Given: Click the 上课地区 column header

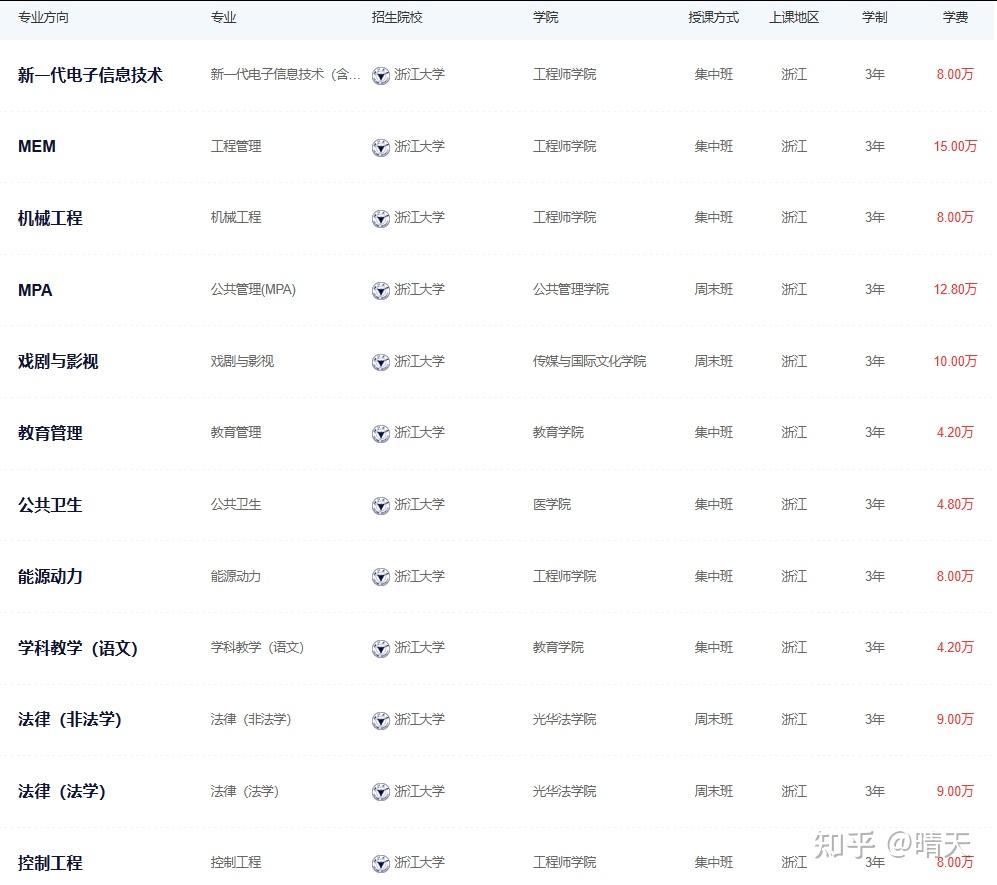Looking at the screenshot, I should tap(794, 17).
